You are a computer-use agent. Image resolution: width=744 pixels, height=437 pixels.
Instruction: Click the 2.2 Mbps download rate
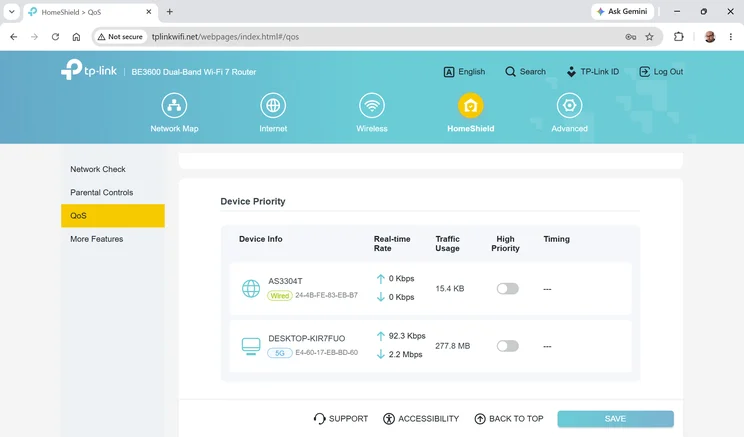[405, 354]
